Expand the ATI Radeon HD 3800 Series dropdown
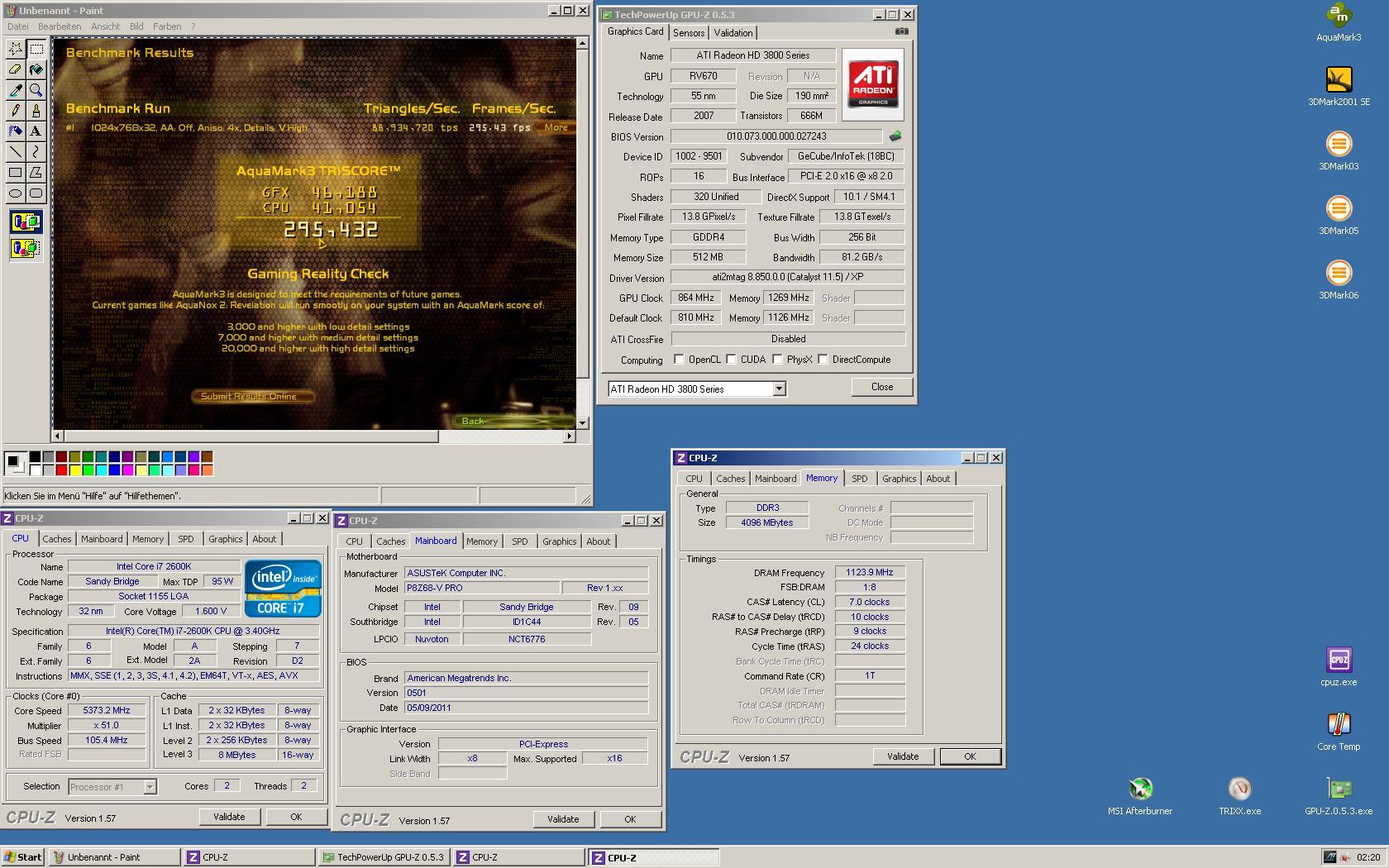 (x=779, y=389)
